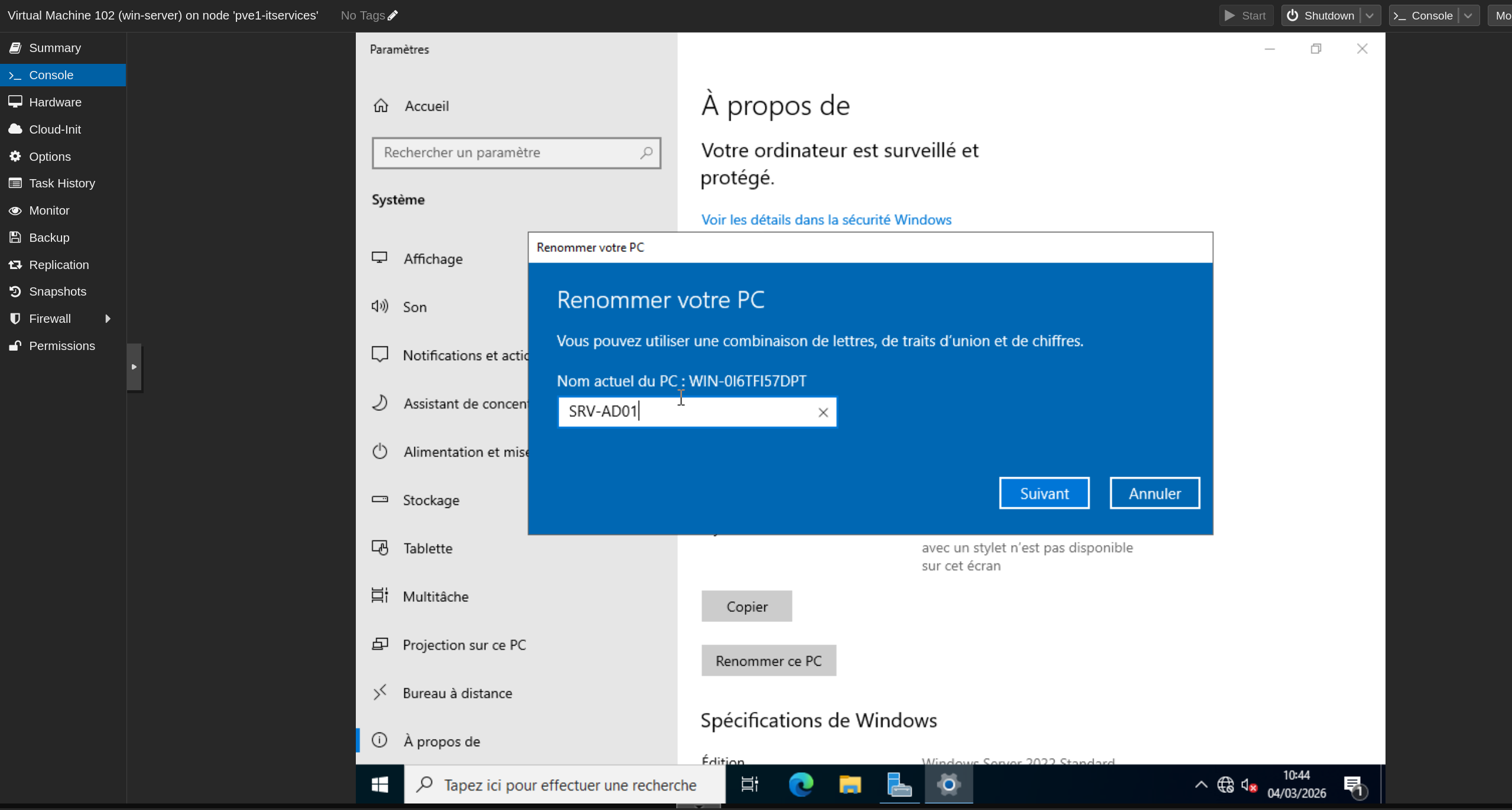Open File Explorer from taskbar

tap(850, 785)
